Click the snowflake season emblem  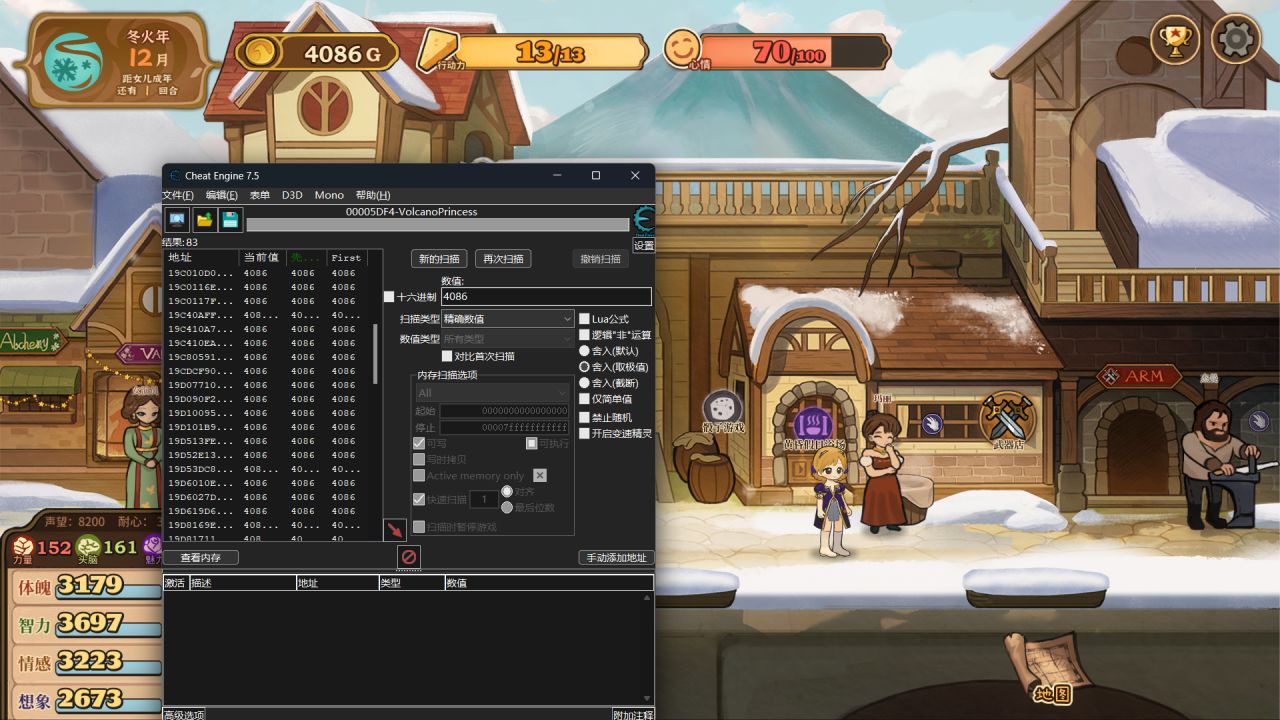73,61
